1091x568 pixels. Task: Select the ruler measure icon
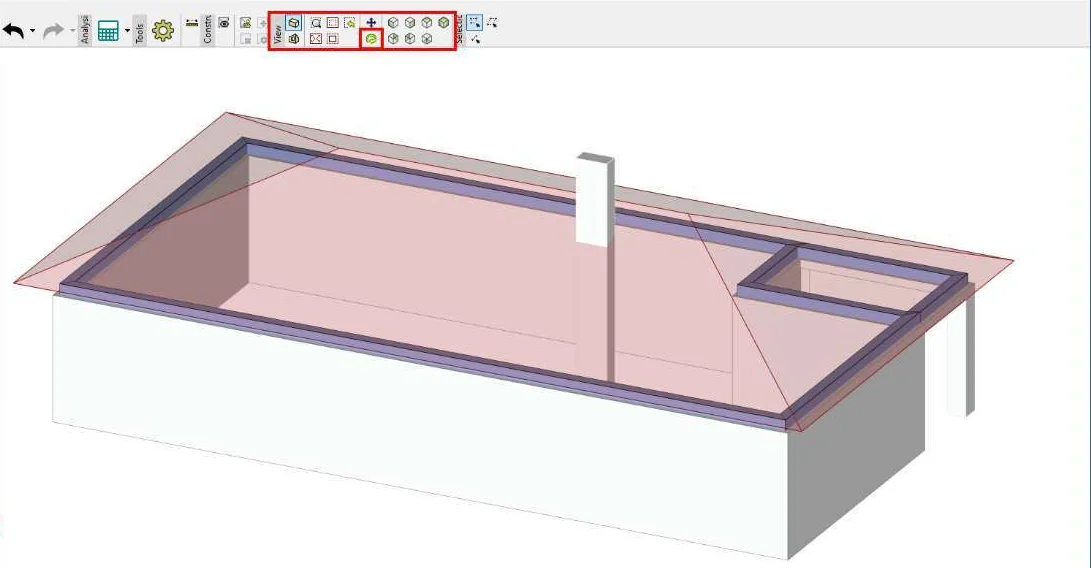(x=192, y=23)
